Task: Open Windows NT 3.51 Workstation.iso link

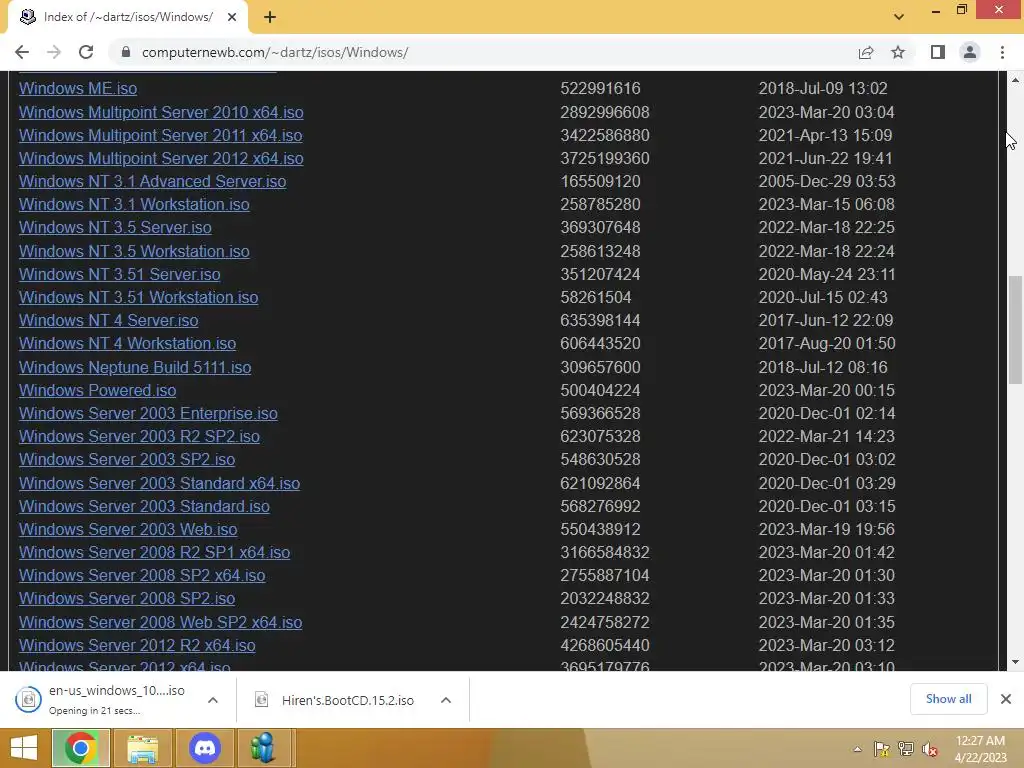Action: click(x=138, y=297)
